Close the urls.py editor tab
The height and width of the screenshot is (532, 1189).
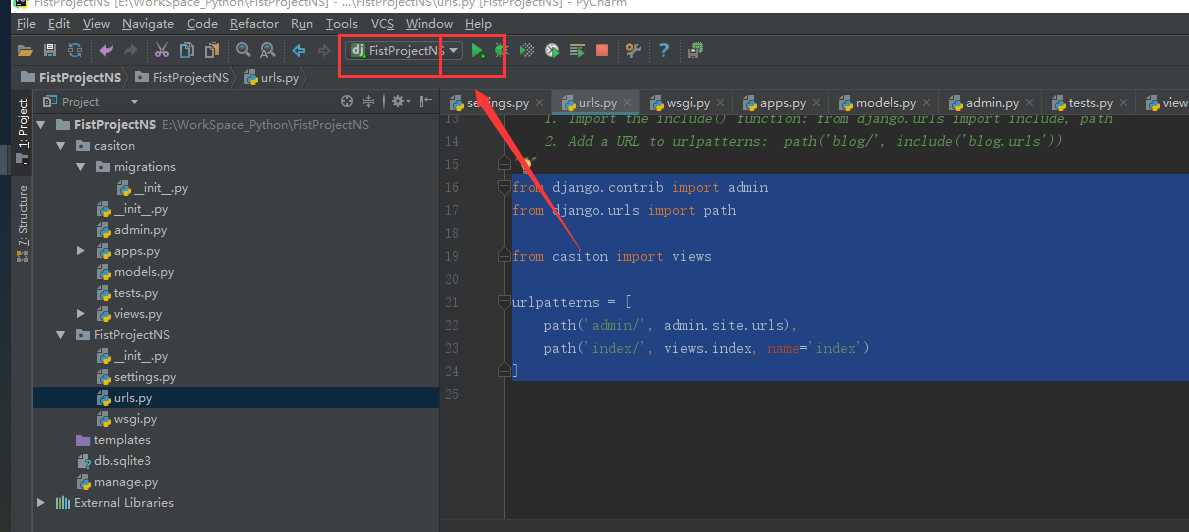[627, 103]
